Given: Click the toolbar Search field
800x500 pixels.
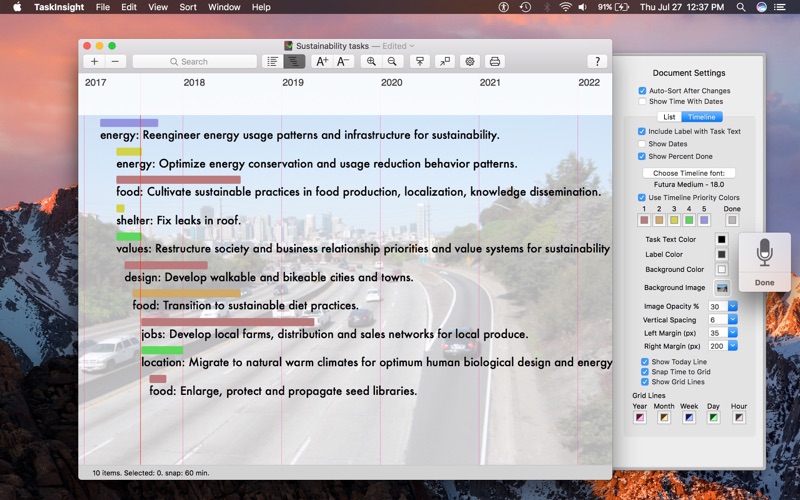Looking at the screenshot, I should coord(195,61).
